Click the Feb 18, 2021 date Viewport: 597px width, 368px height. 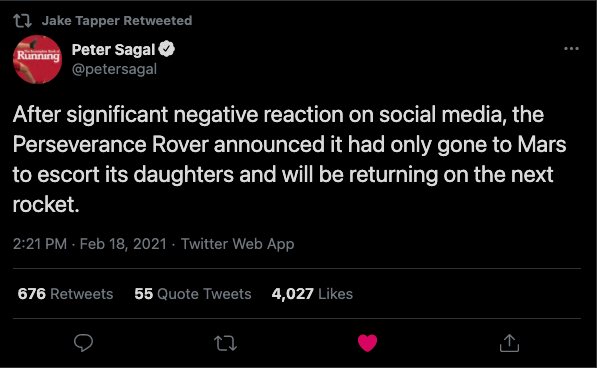point(123,244)
